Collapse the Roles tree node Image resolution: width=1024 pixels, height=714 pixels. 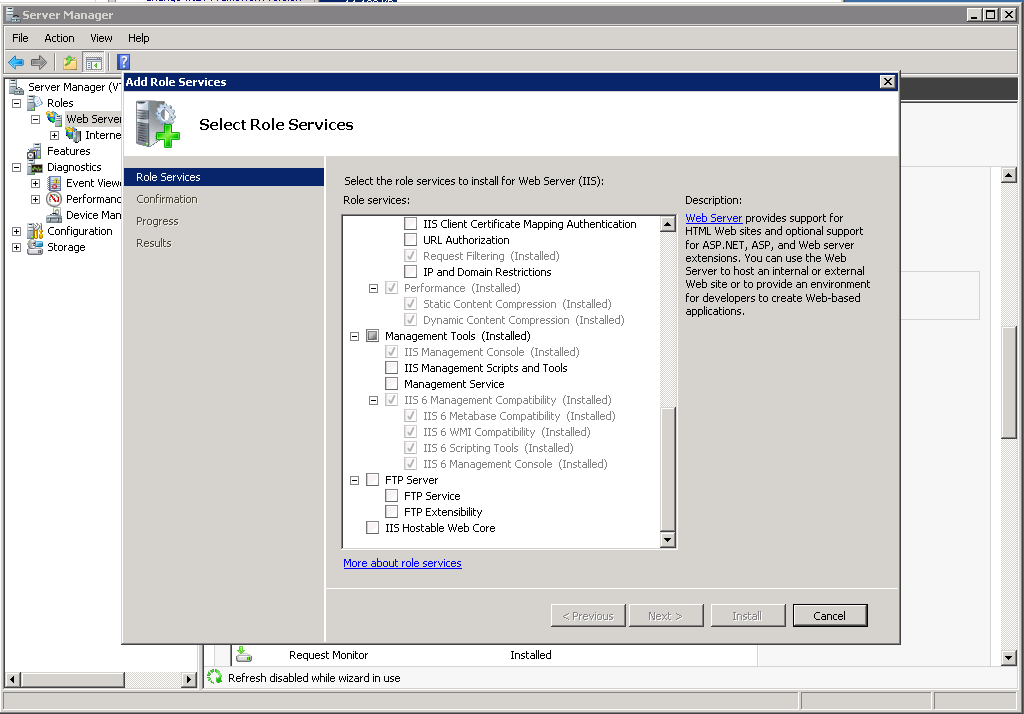[16, 103]
